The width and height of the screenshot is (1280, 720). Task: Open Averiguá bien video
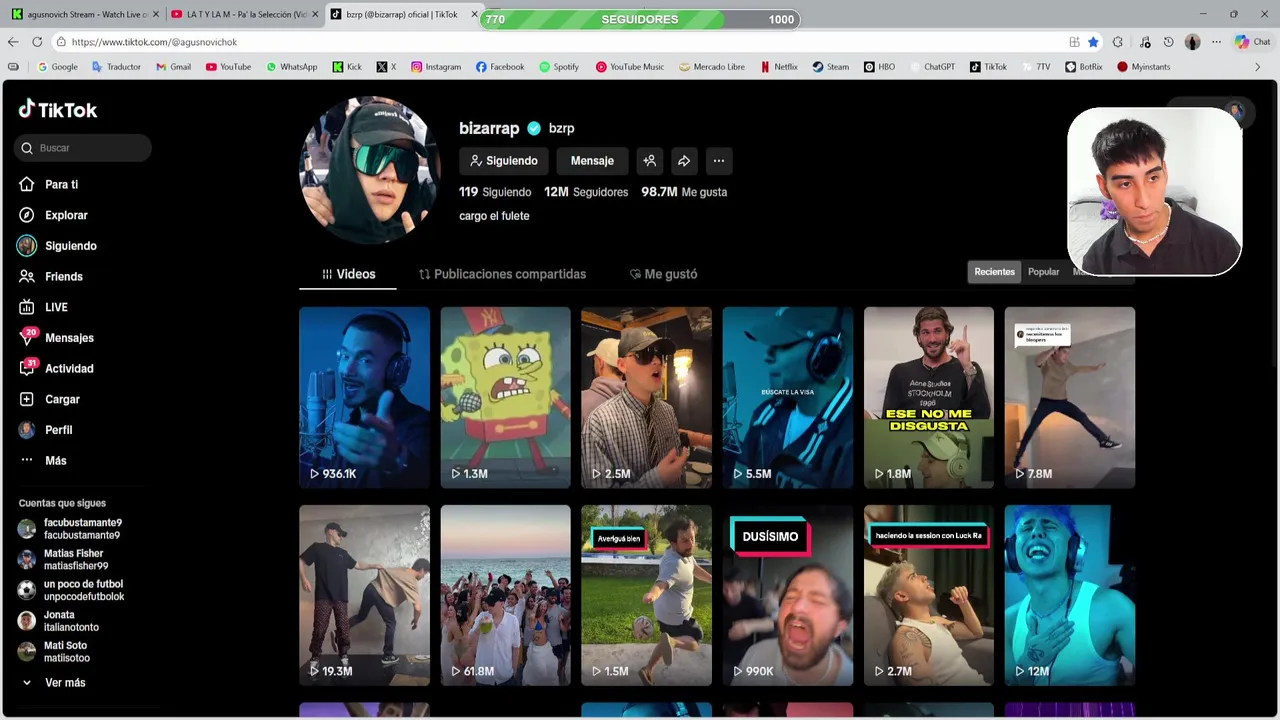pyautogui.click(x=646, y=595)
